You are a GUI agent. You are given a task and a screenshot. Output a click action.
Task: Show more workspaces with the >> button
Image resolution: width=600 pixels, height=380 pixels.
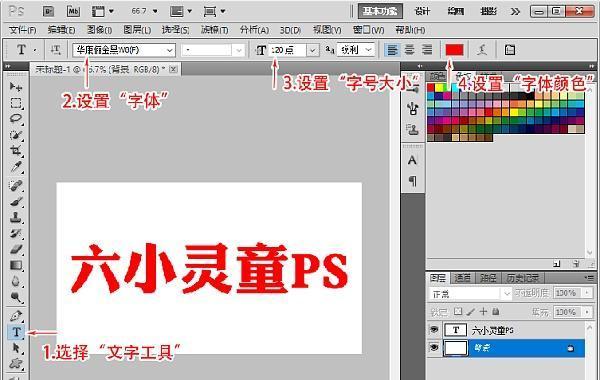(515, 11)
